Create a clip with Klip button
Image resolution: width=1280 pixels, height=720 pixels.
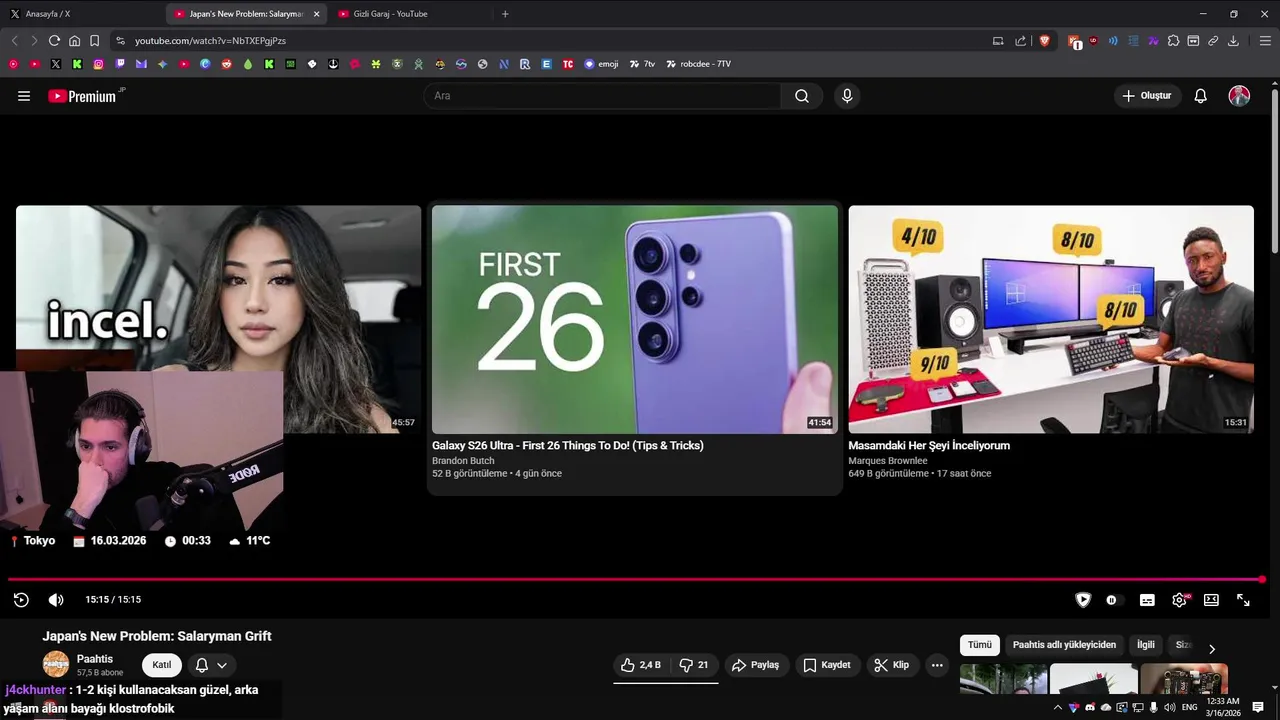click(891, 665)
